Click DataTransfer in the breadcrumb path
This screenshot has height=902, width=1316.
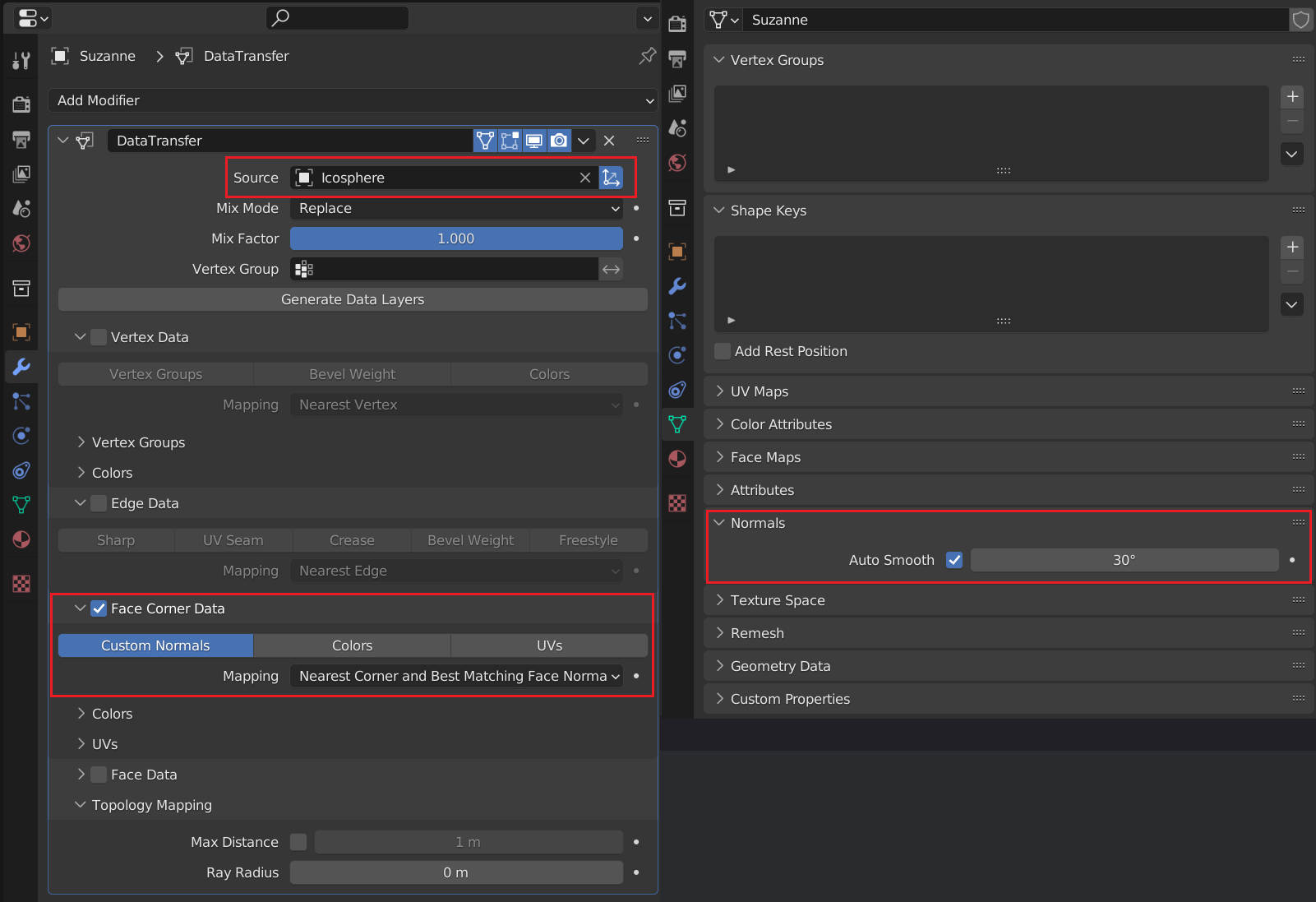click(246, 56)
